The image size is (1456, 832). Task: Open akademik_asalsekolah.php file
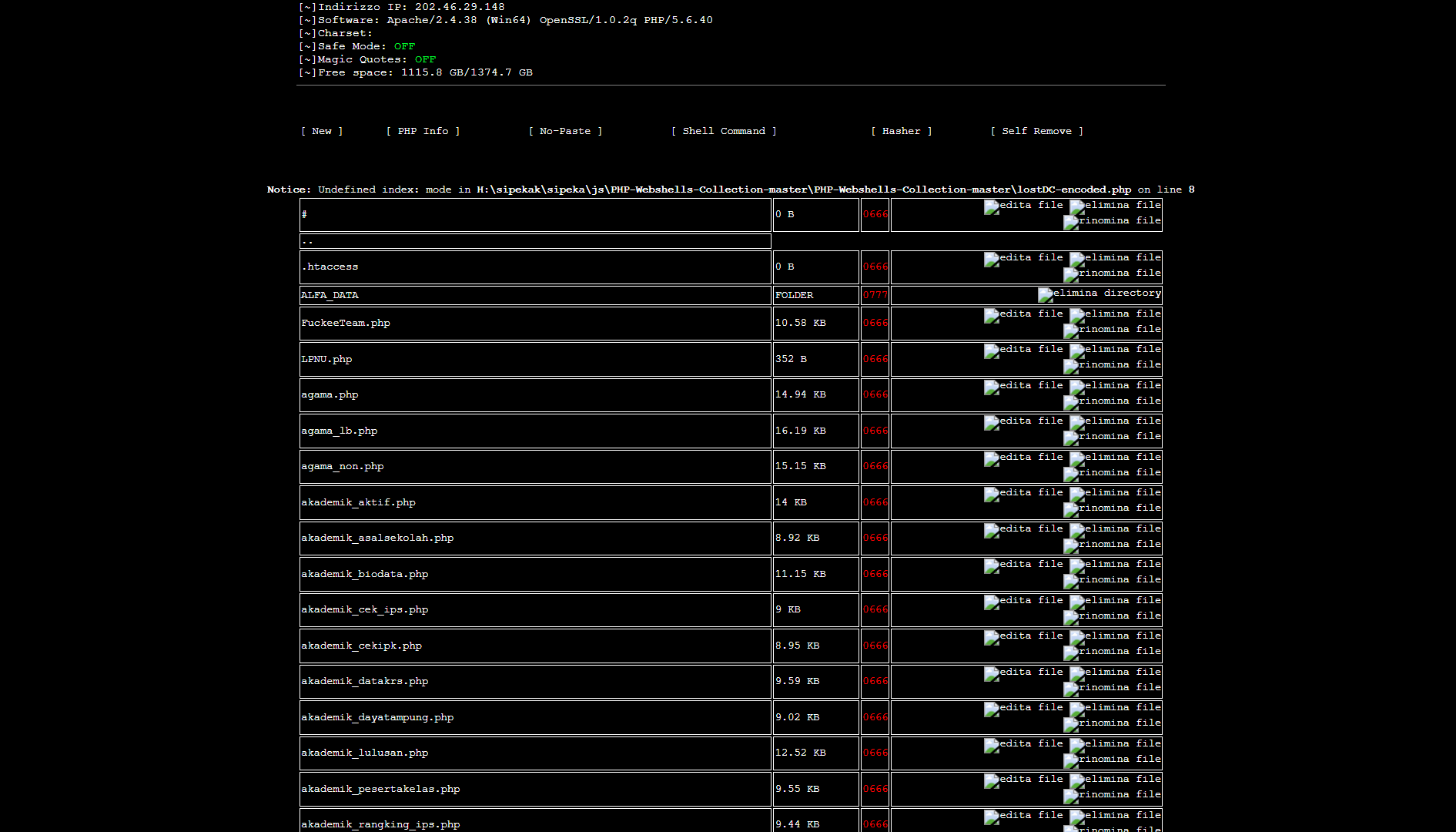coord(377,538)
